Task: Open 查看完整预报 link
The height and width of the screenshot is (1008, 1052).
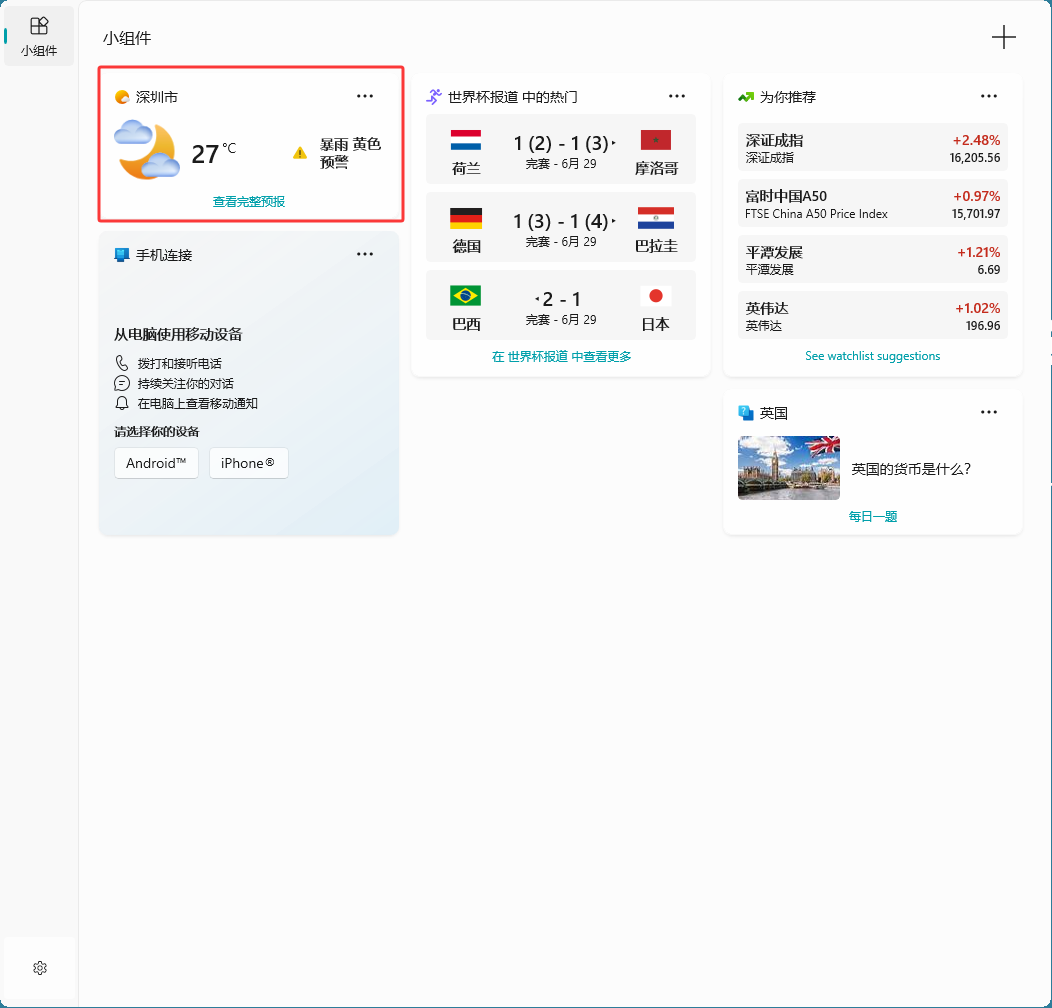Action: click(249, 201)
